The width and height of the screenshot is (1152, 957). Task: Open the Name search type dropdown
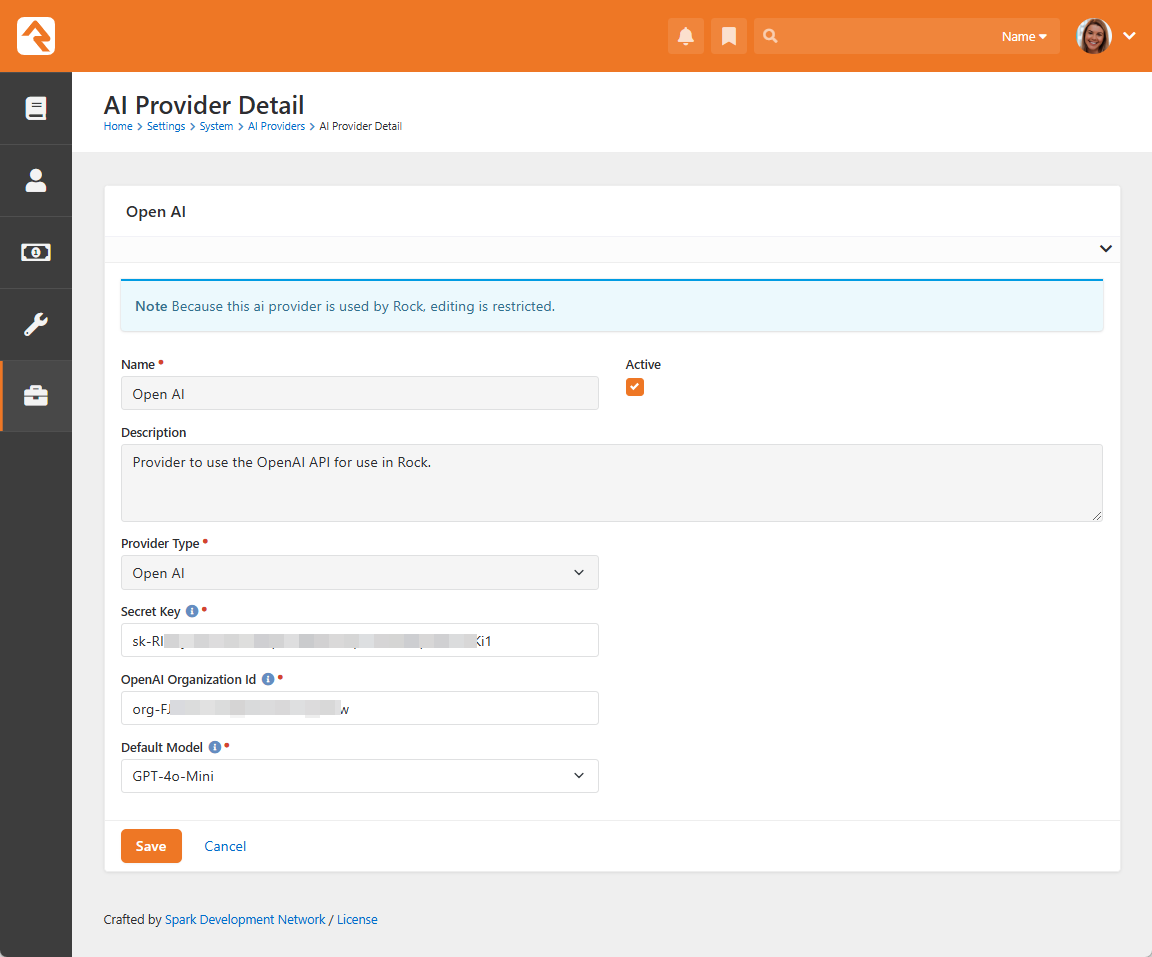(x=1024, y=36)
